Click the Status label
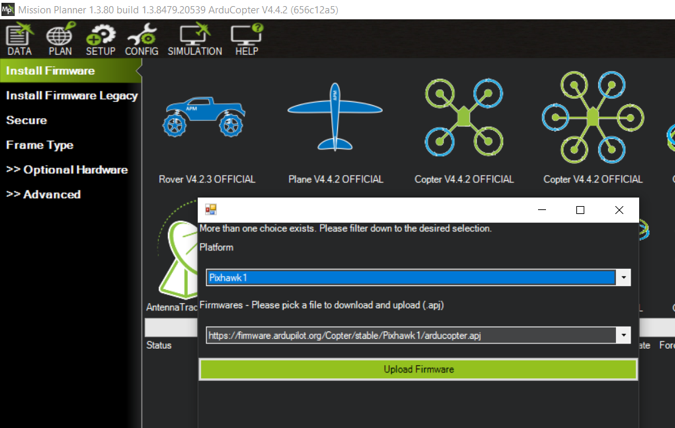 point(159,345)
